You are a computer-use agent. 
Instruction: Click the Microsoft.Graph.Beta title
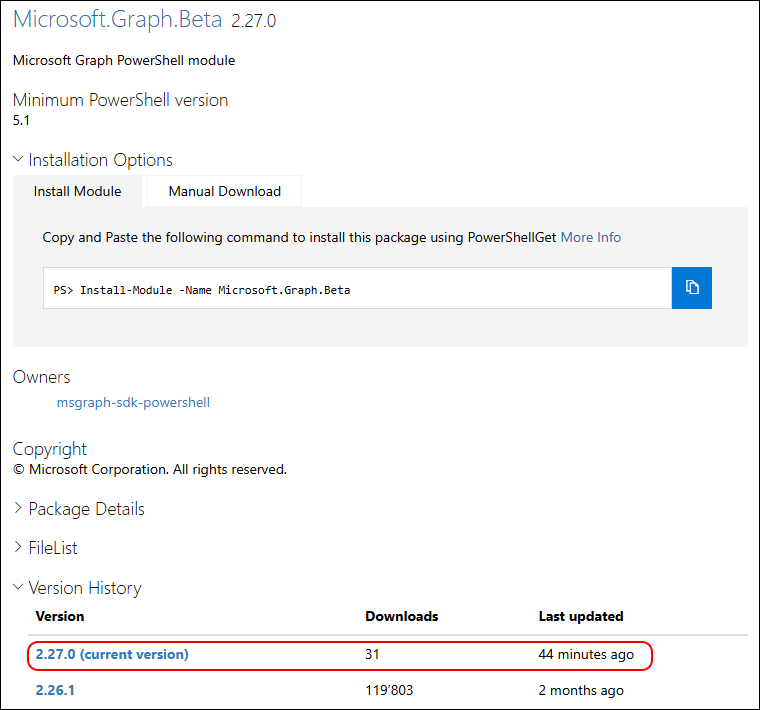[x=117, y=19]
